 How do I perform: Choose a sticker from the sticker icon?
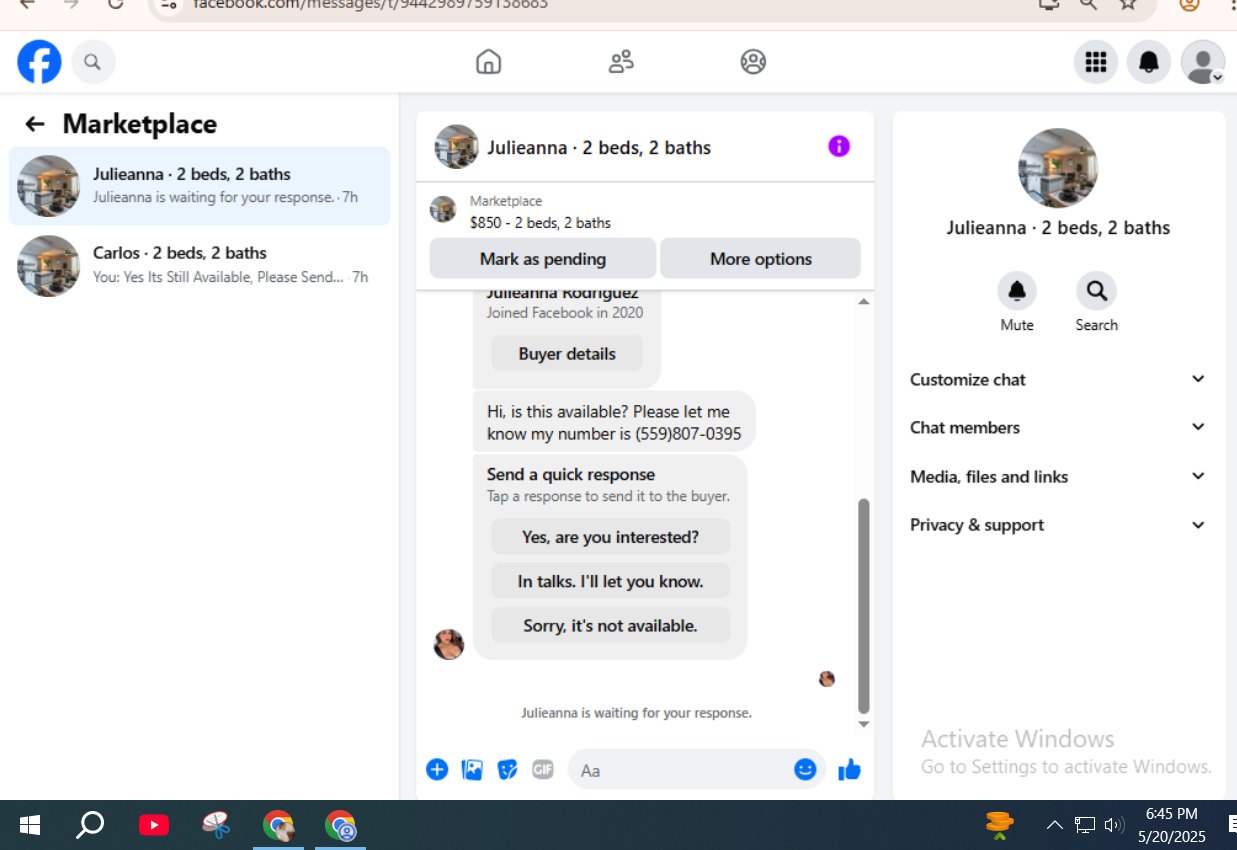[507, 769]
